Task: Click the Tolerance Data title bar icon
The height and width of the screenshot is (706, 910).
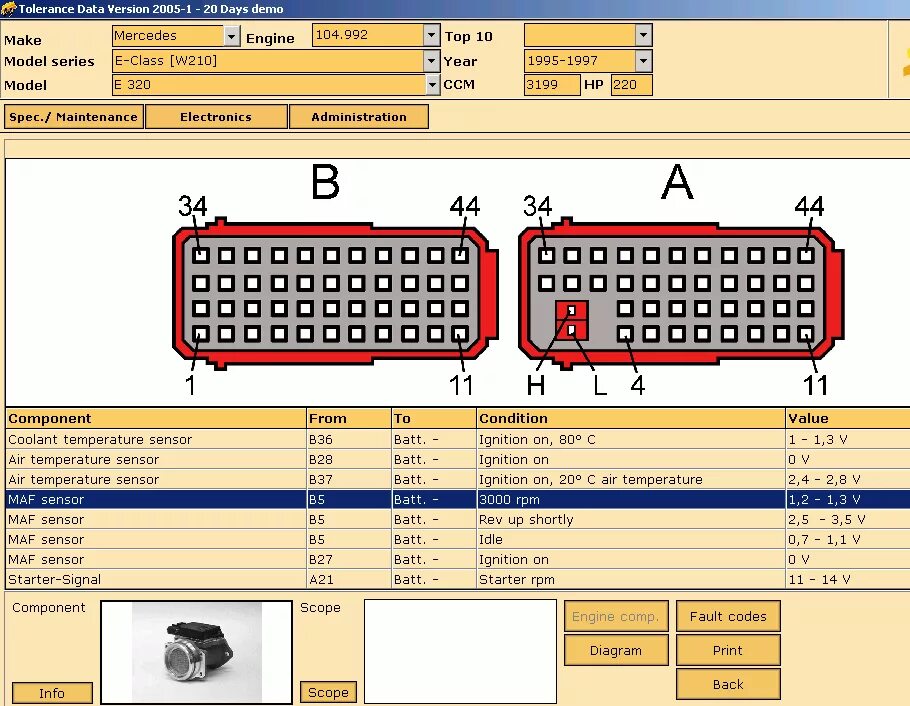Action: [9, 9]
